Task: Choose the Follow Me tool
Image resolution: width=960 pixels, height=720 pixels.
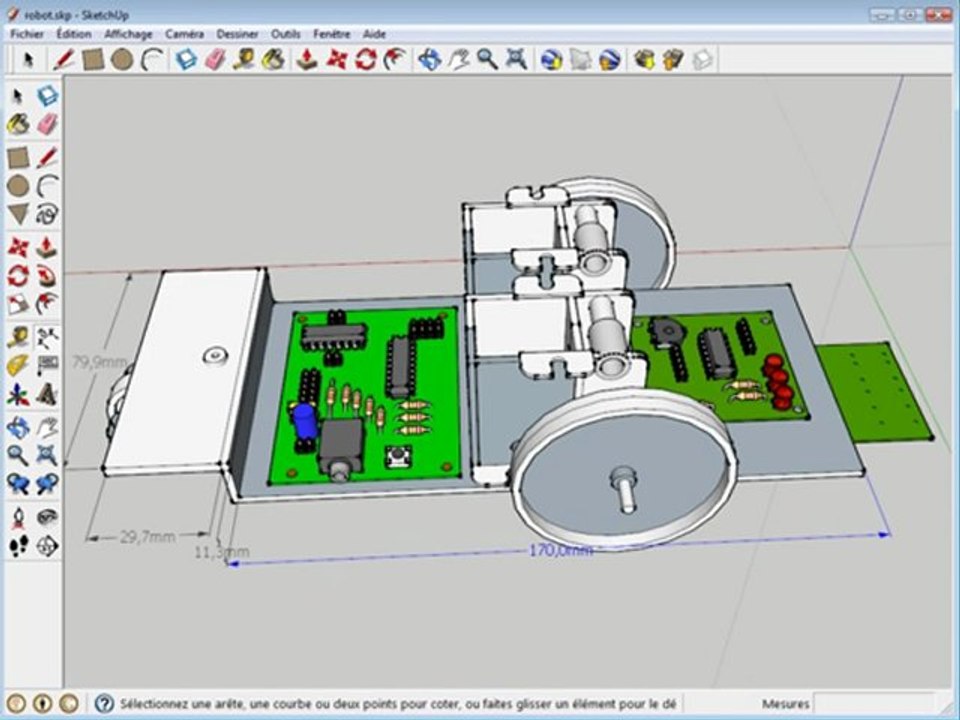Action: coord(47,276)
